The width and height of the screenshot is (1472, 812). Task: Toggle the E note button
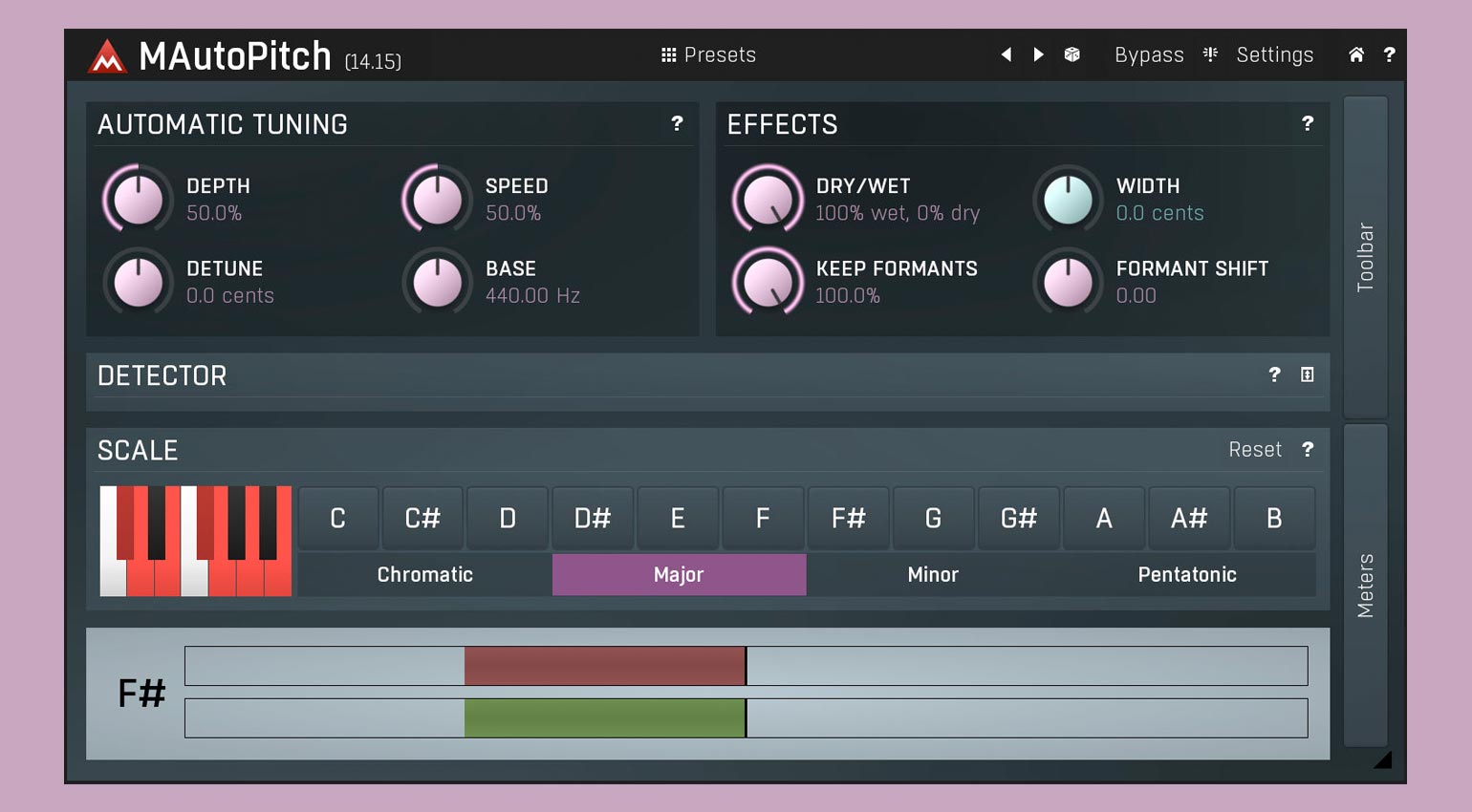tap(678, 518)
